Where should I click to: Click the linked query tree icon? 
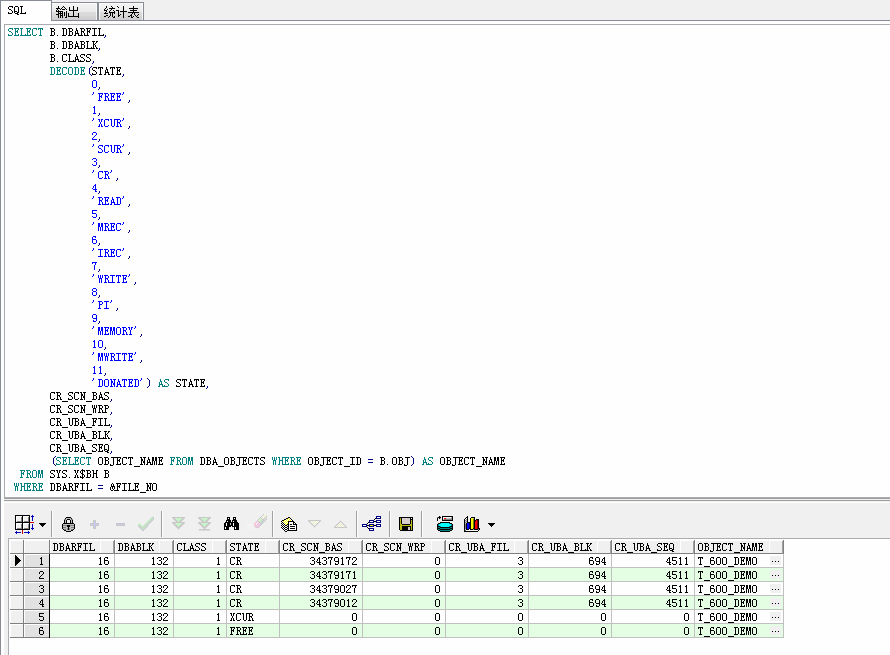coord(372,524)
